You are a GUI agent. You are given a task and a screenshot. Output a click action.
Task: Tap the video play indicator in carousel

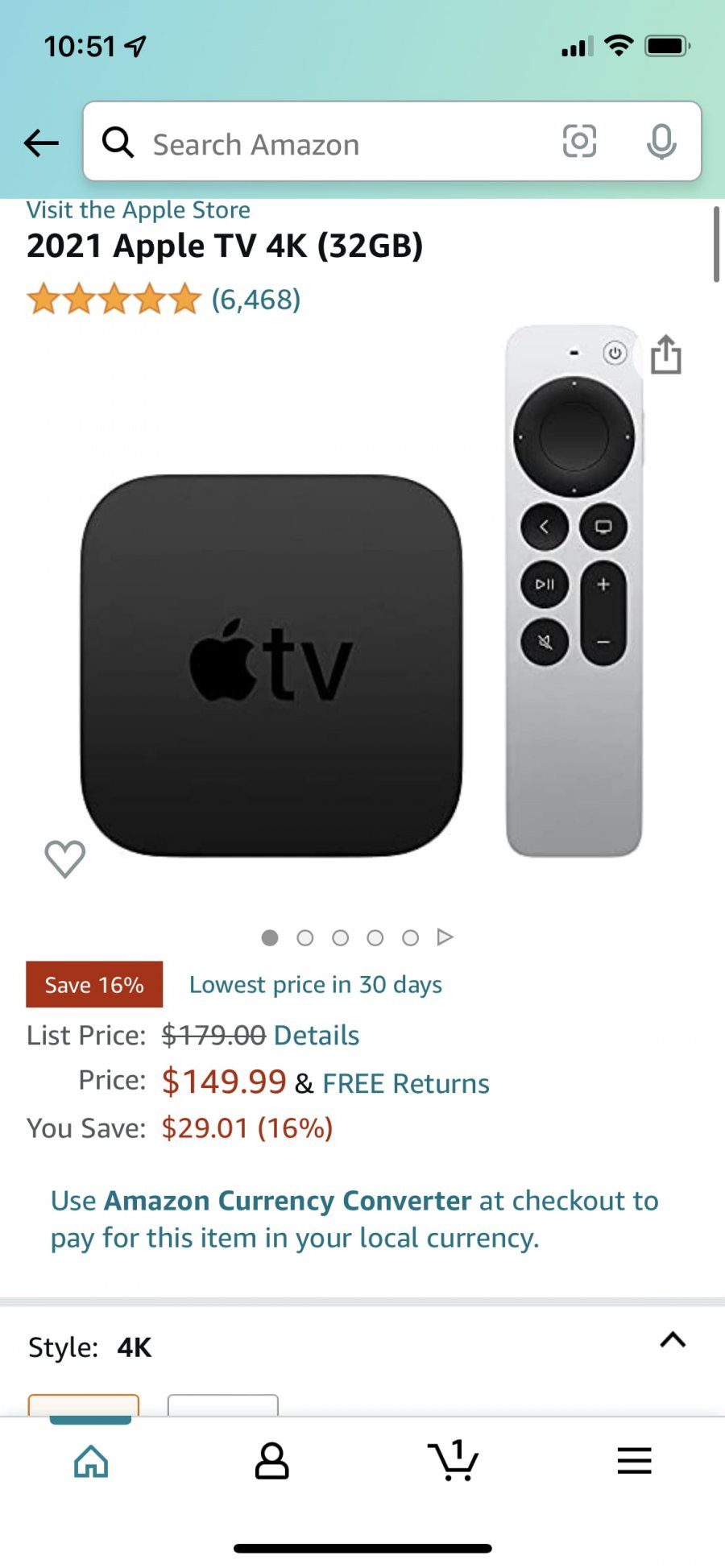[445, 937]
